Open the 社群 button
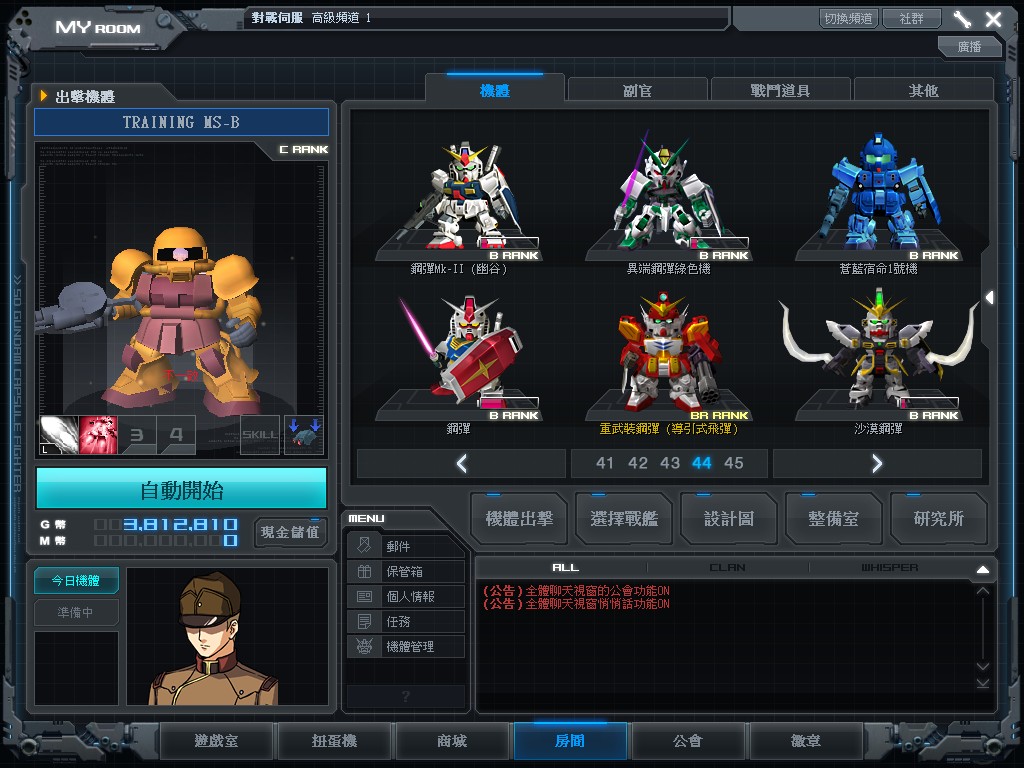1024x768 pixels. click(x=912, y=18)
